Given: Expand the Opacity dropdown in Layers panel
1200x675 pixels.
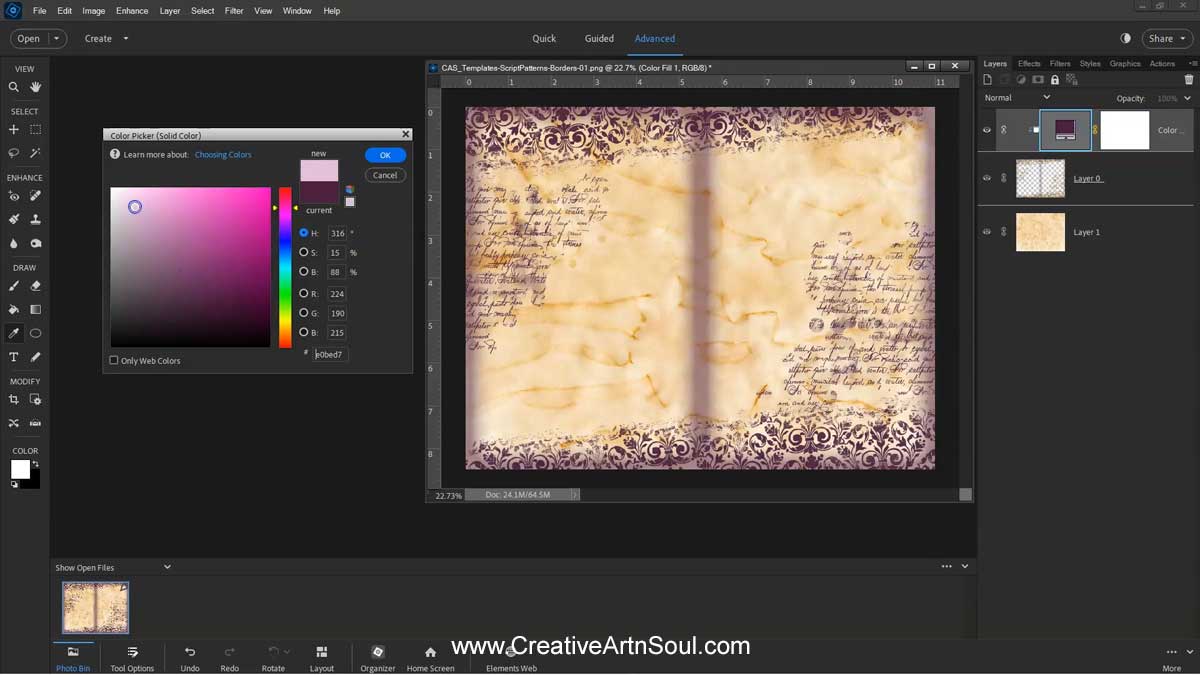Looking at the screenshot, I should click(1186, 97).
